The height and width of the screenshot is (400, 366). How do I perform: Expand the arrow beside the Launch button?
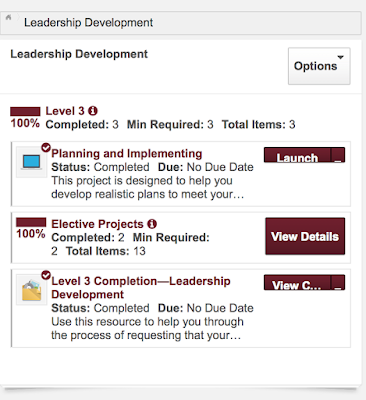point(338,155)
